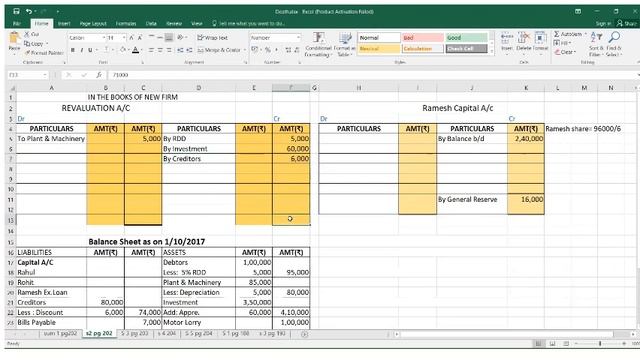Open the File menu tab
The height and width of the screenshot is (360, 640).
click(17, 24)
